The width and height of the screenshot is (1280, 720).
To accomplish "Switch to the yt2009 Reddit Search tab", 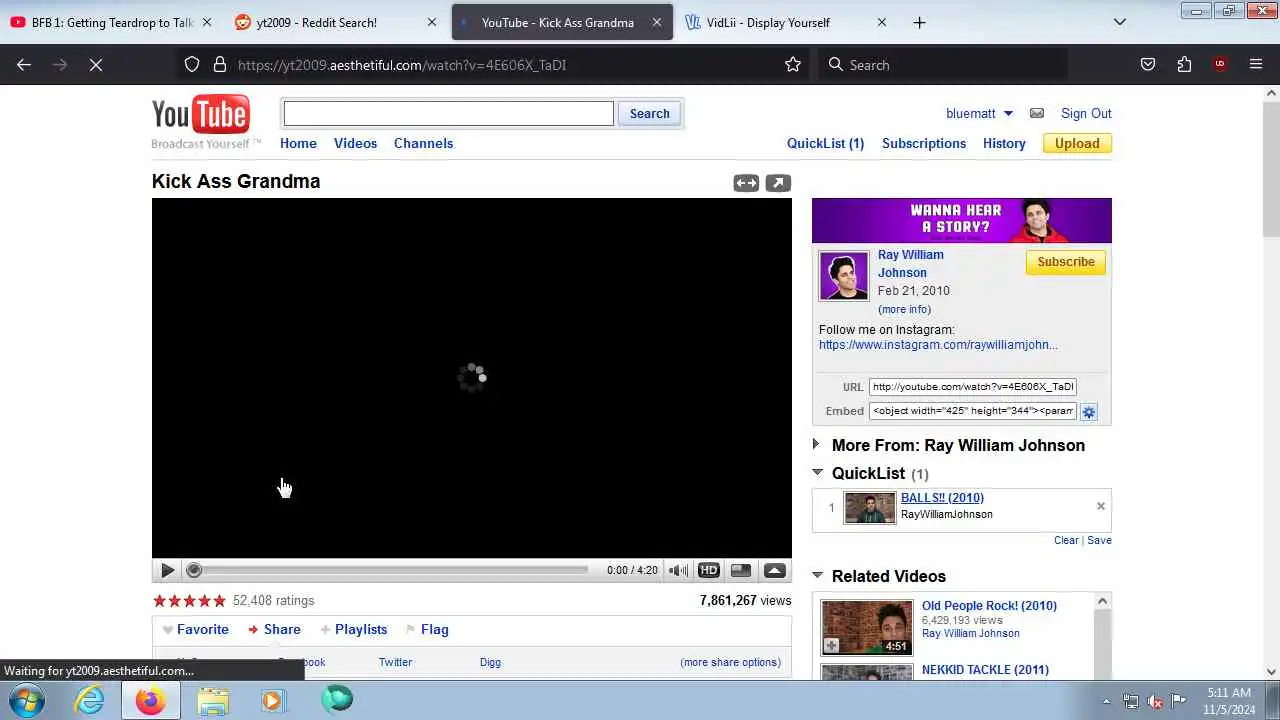I will [x=336, y=22].
